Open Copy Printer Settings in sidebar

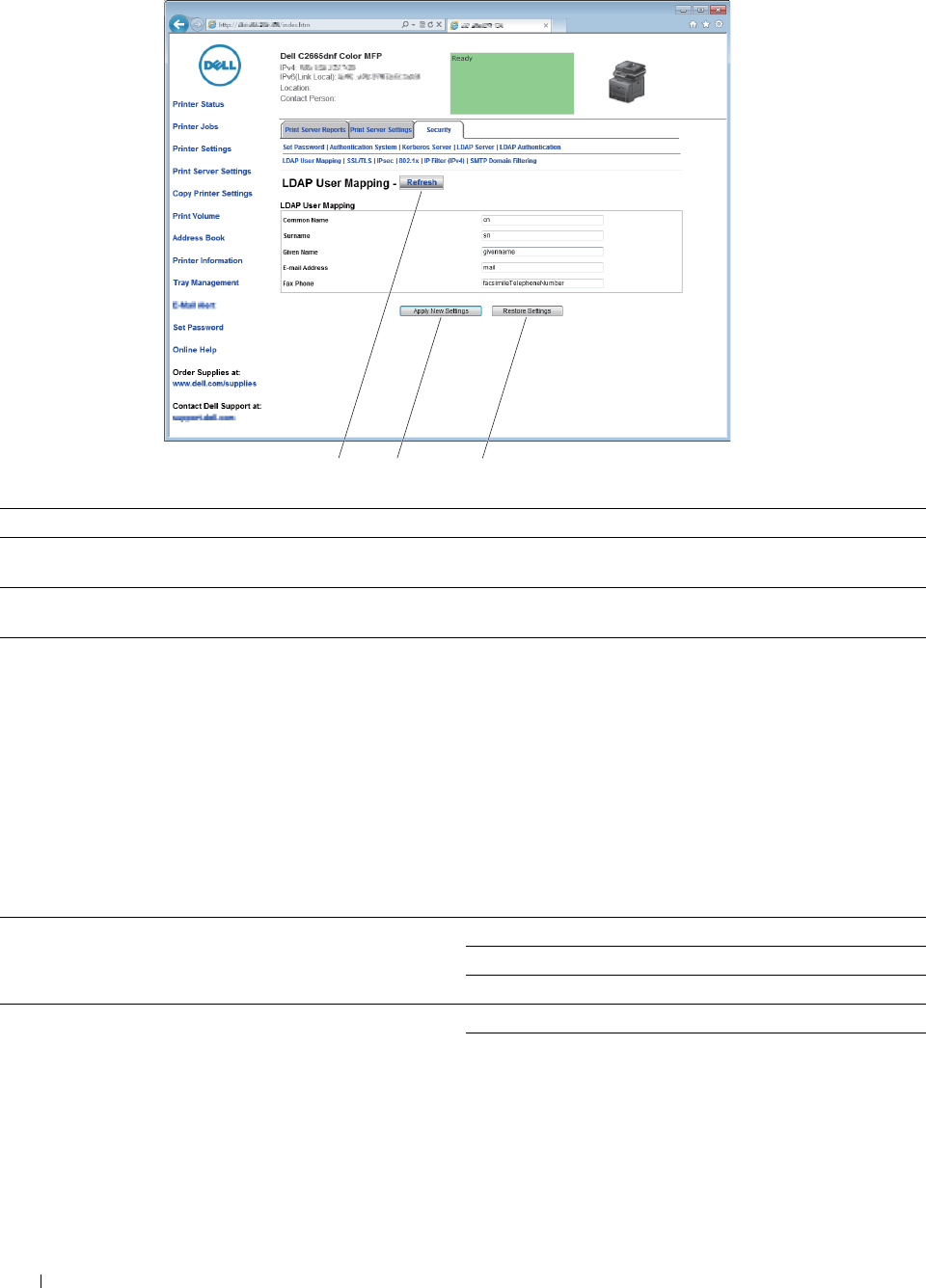click(212, 193)
